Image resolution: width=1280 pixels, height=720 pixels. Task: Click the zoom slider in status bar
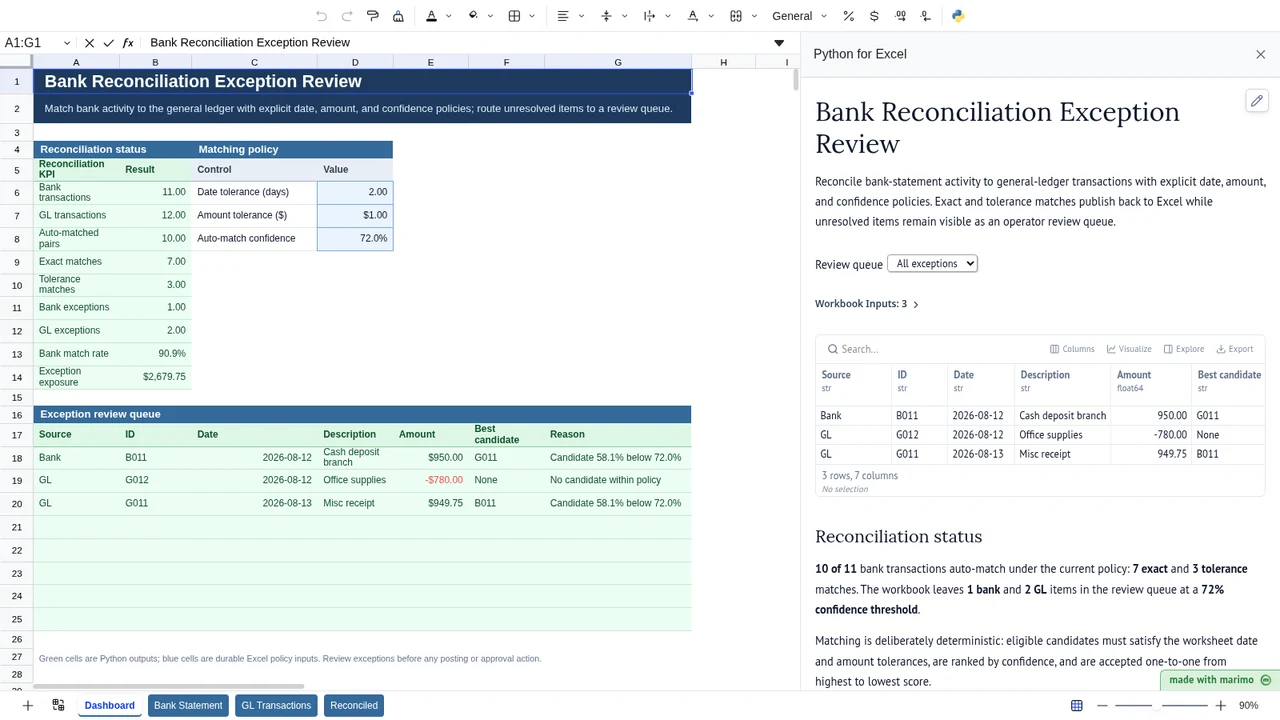click(x=1162, y=705)
